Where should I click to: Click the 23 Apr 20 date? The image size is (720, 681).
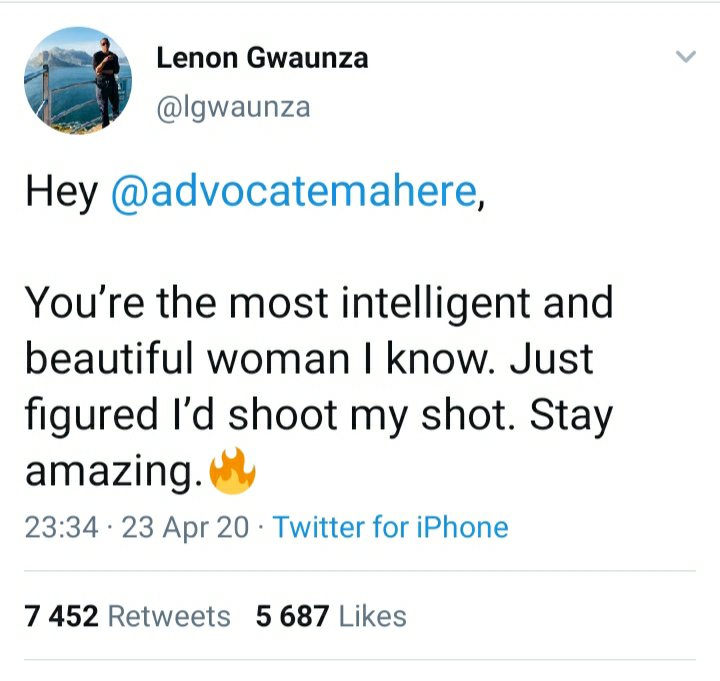point(185,527)
